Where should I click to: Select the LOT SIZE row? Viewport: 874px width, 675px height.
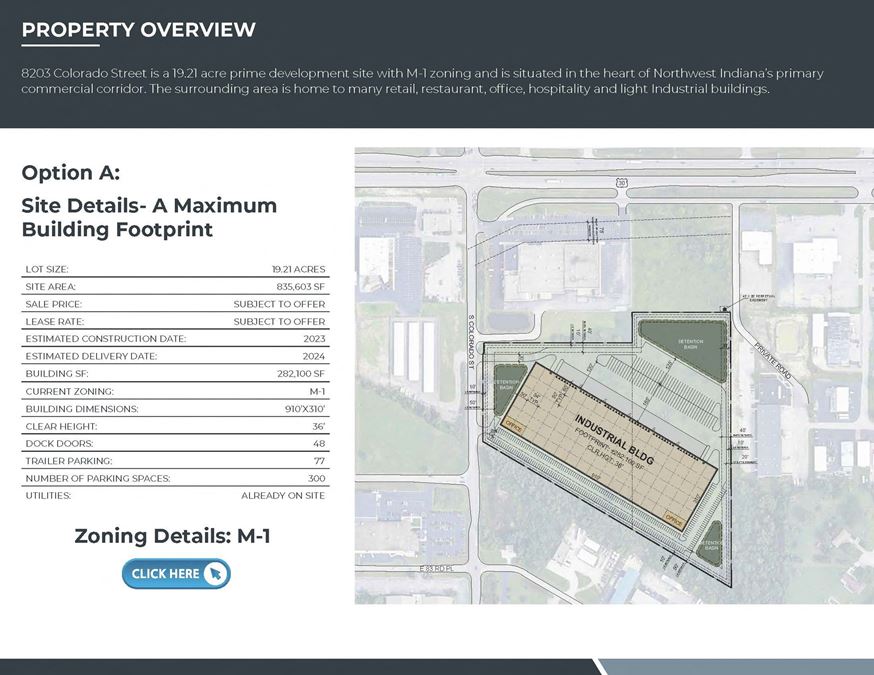pyautogui.click(x=175, y=269)
